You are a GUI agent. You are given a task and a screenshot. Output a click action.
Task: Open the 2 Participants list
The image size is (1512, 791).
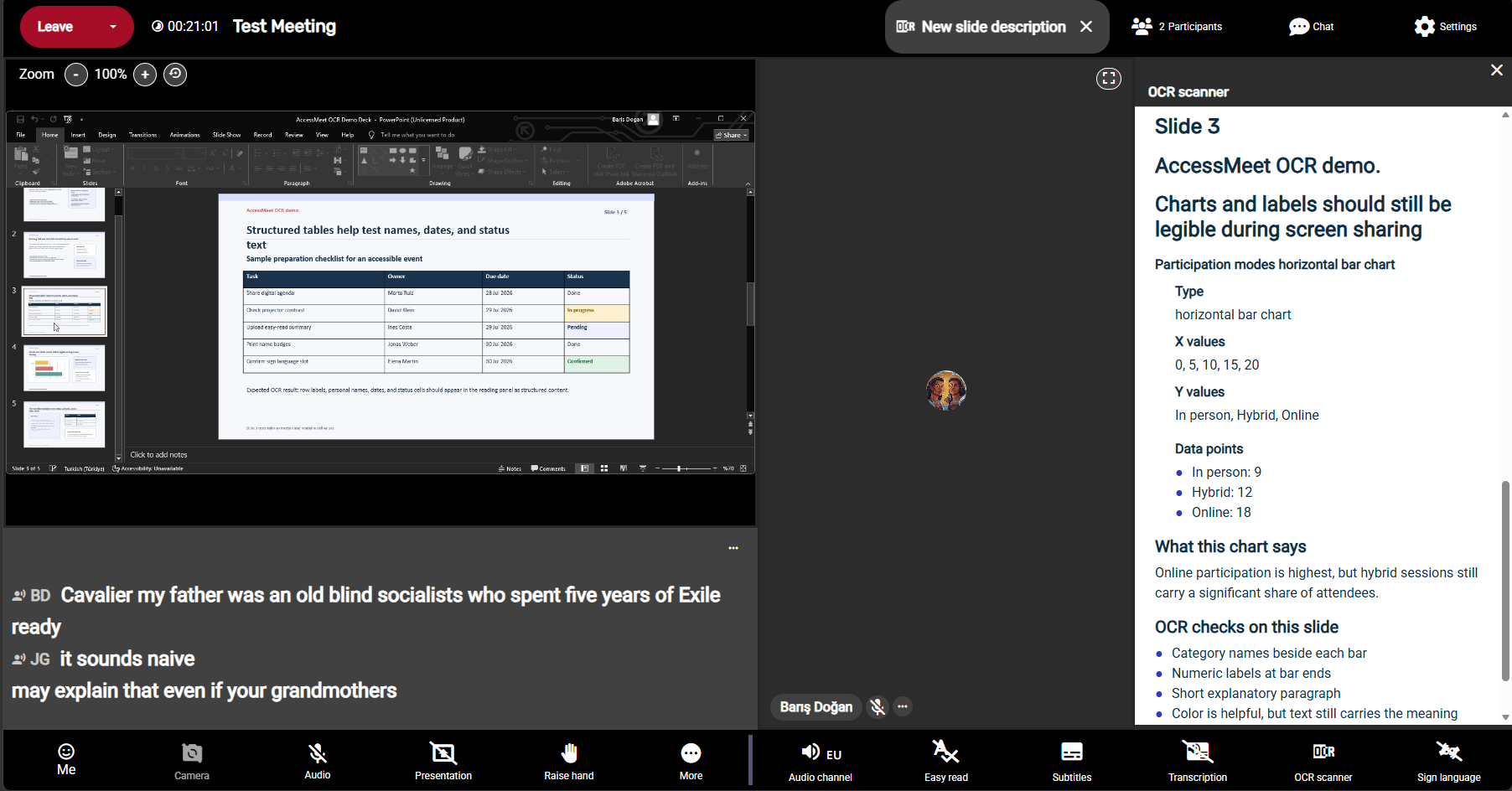1177,27
